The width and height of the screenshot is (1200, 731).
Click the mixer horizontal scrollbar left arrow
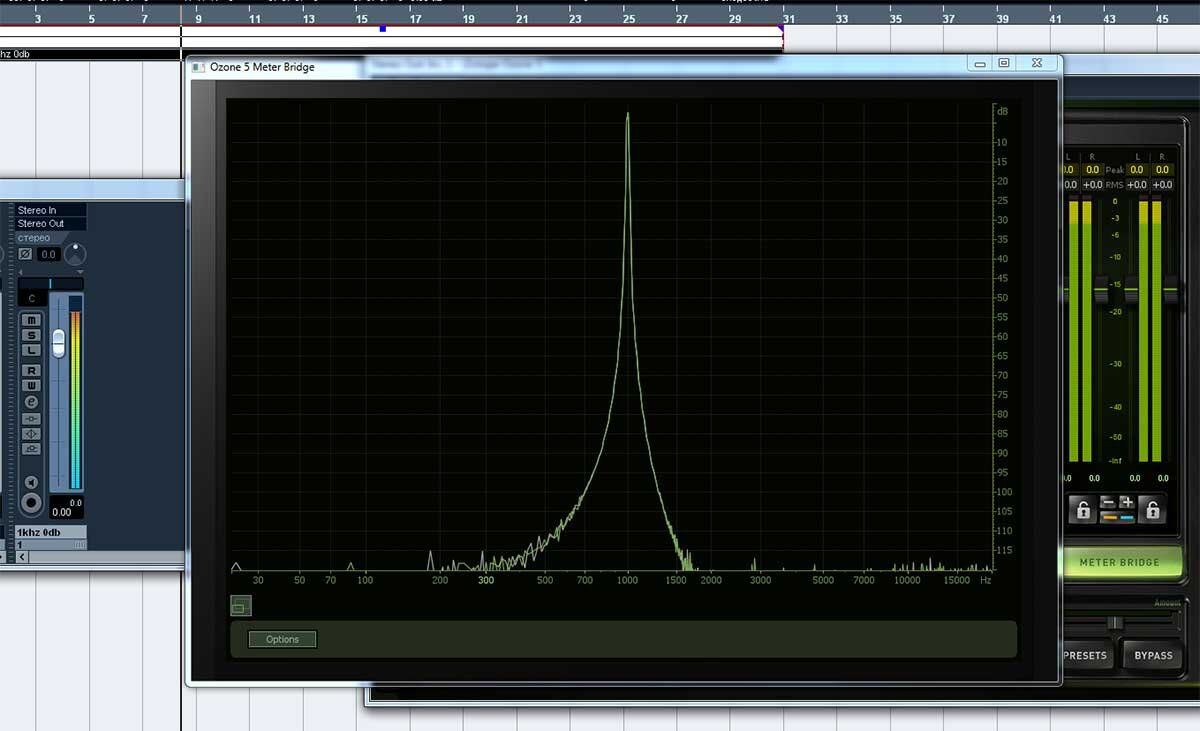click(x=22, y=556)
